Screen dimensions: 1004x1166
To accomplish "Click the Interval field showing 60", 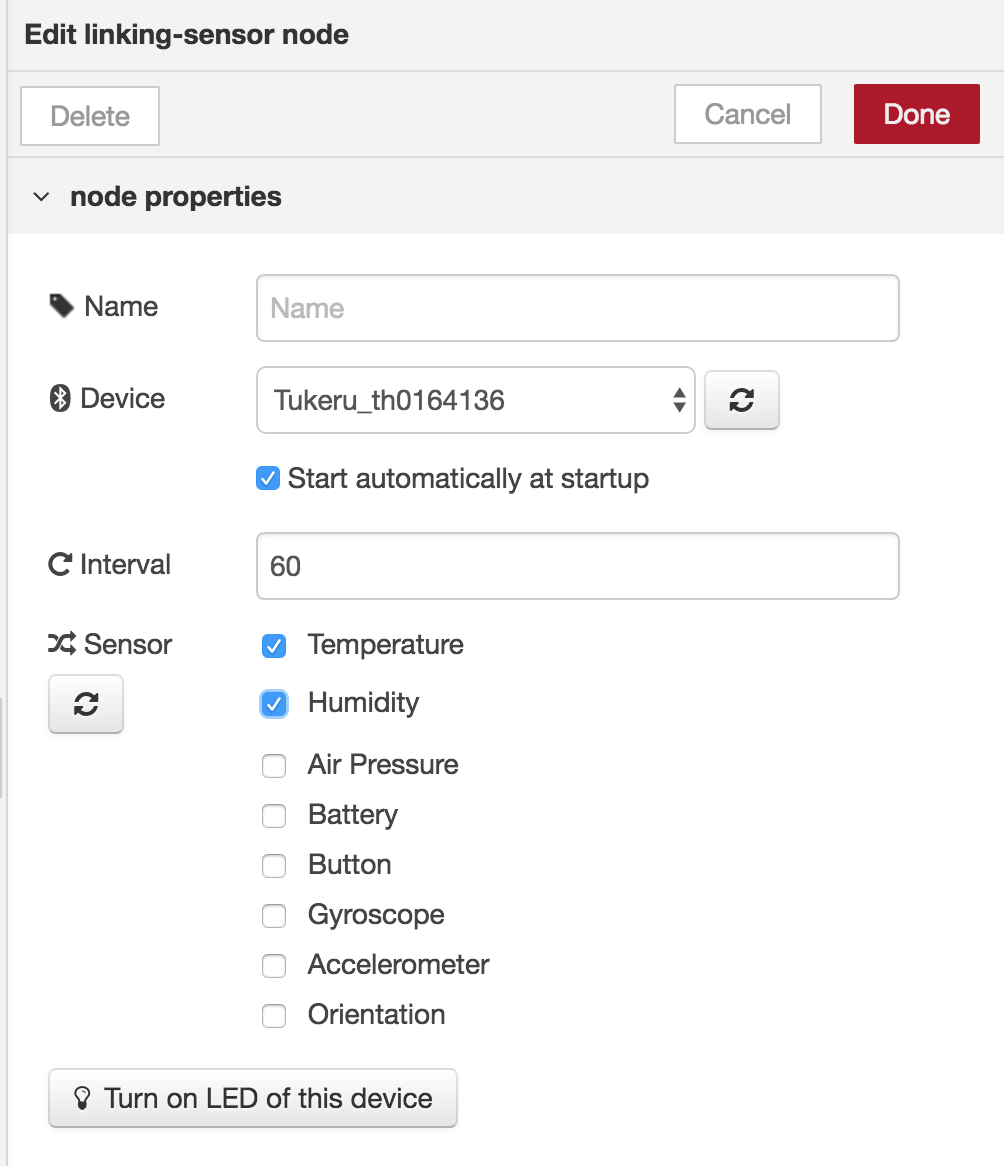I will pos(578,566).
